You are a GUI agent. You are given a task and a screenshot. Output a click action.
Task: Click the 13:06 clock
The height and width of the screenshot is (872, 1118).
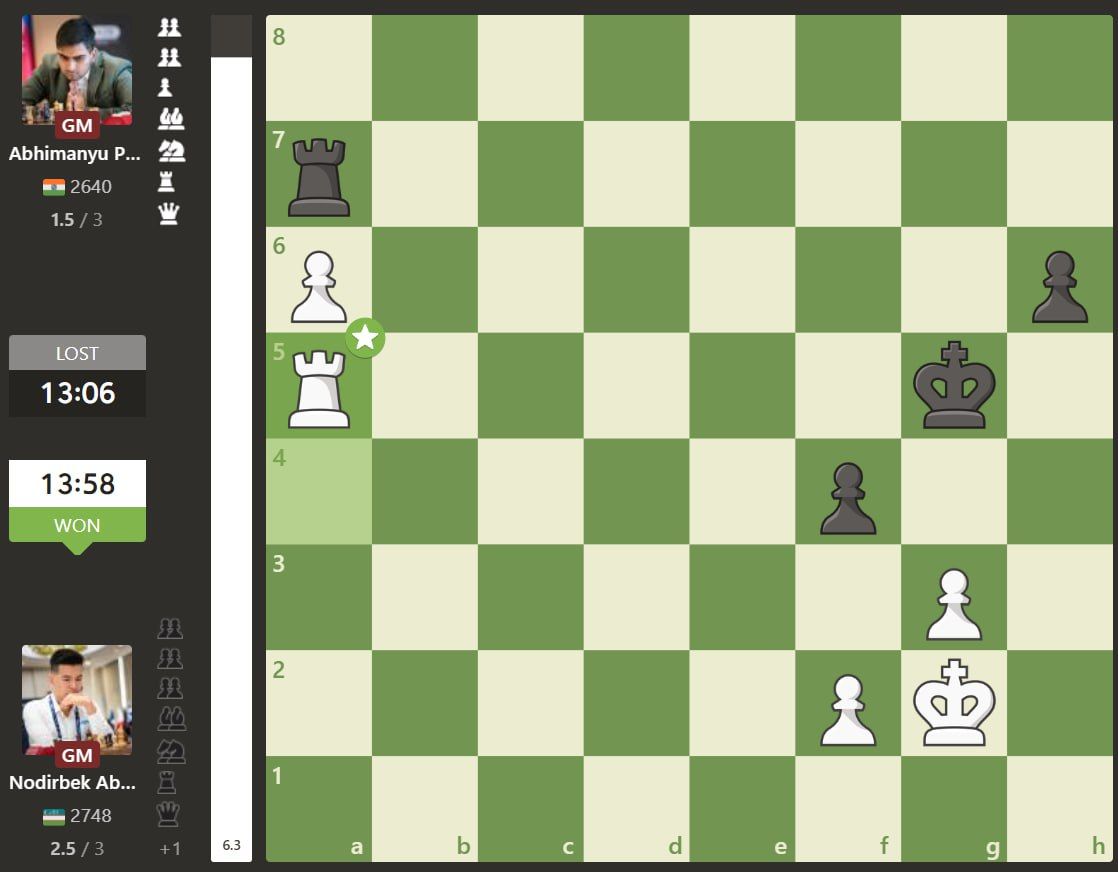point(77,393)
